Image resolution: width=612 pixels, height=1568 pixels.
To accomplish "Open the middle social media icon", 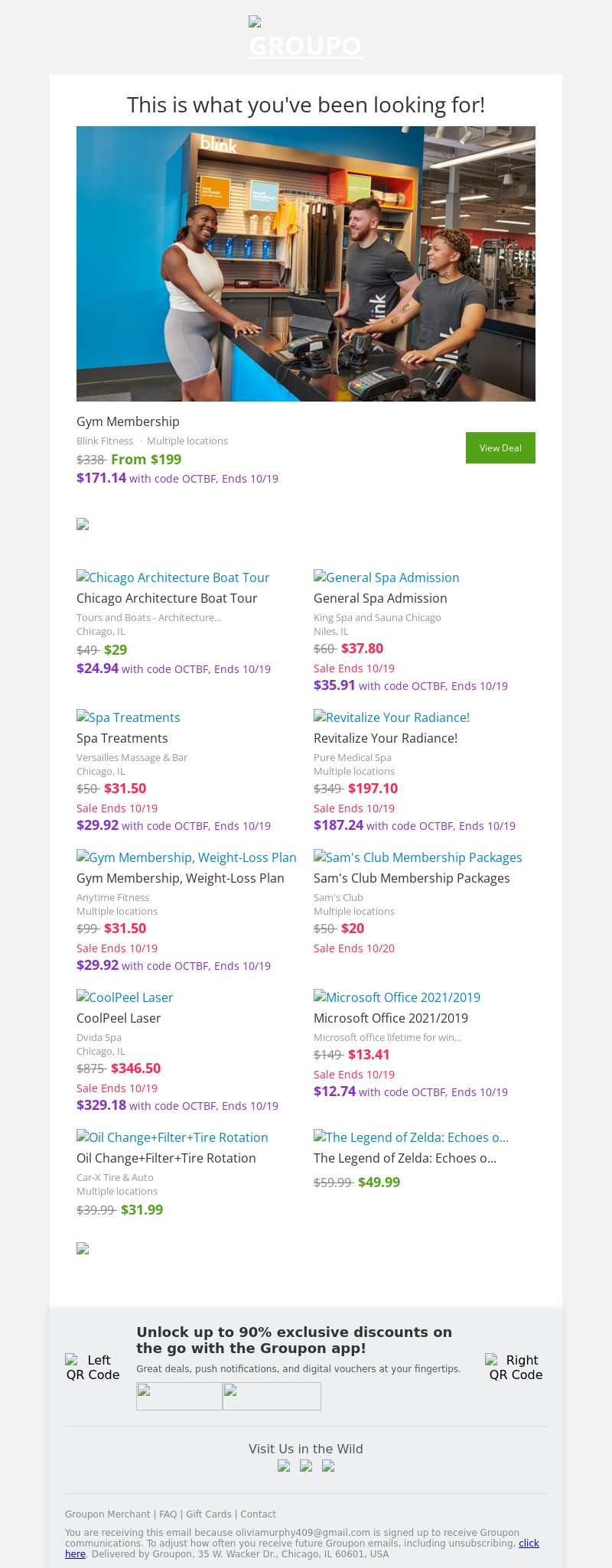I will (x=306, y=1466).
